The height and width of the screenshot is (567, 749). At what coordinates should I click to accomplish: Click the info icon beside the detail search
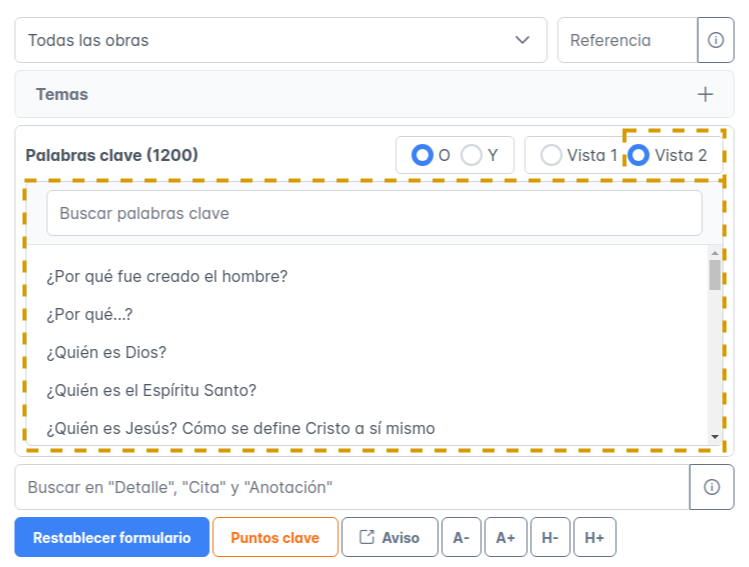[711, 487]
